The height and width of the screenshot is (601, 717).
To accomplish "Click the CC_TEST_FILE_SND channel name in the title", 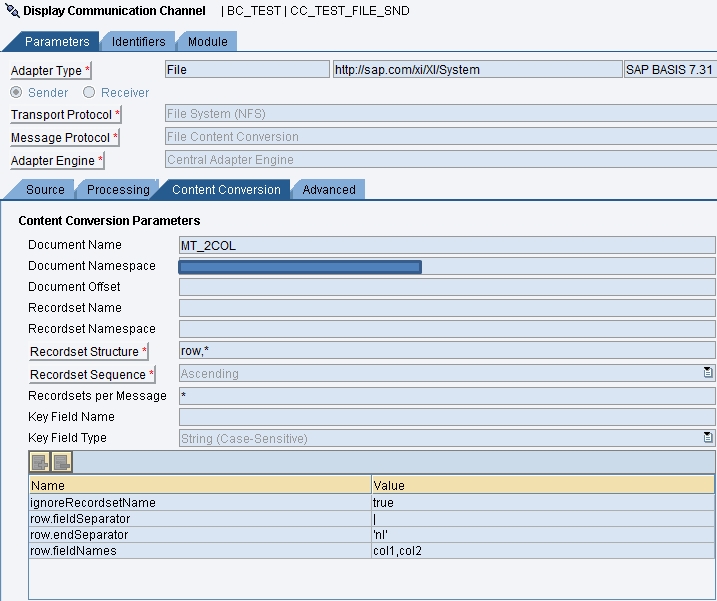I will coord(349,11).
